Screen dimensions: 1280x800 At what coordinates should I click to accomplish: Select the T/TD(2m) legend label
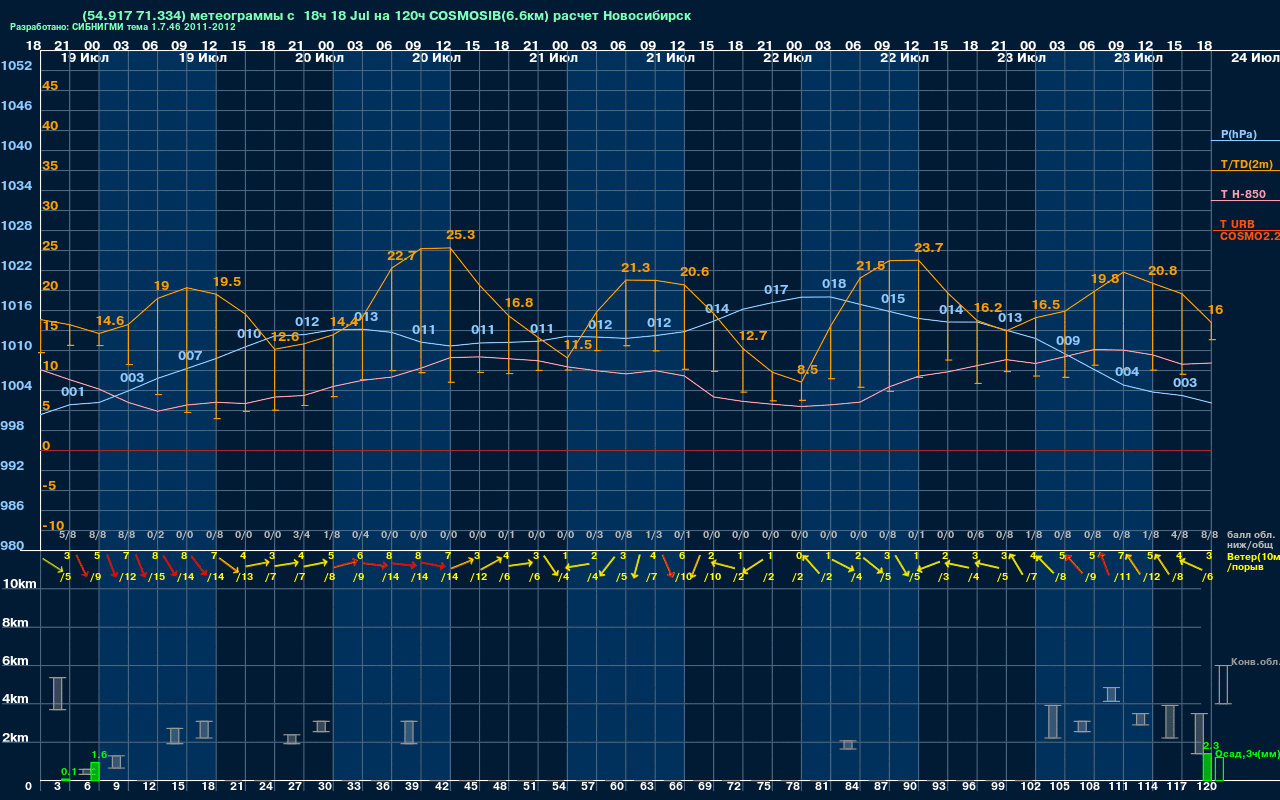(1245, 164)
